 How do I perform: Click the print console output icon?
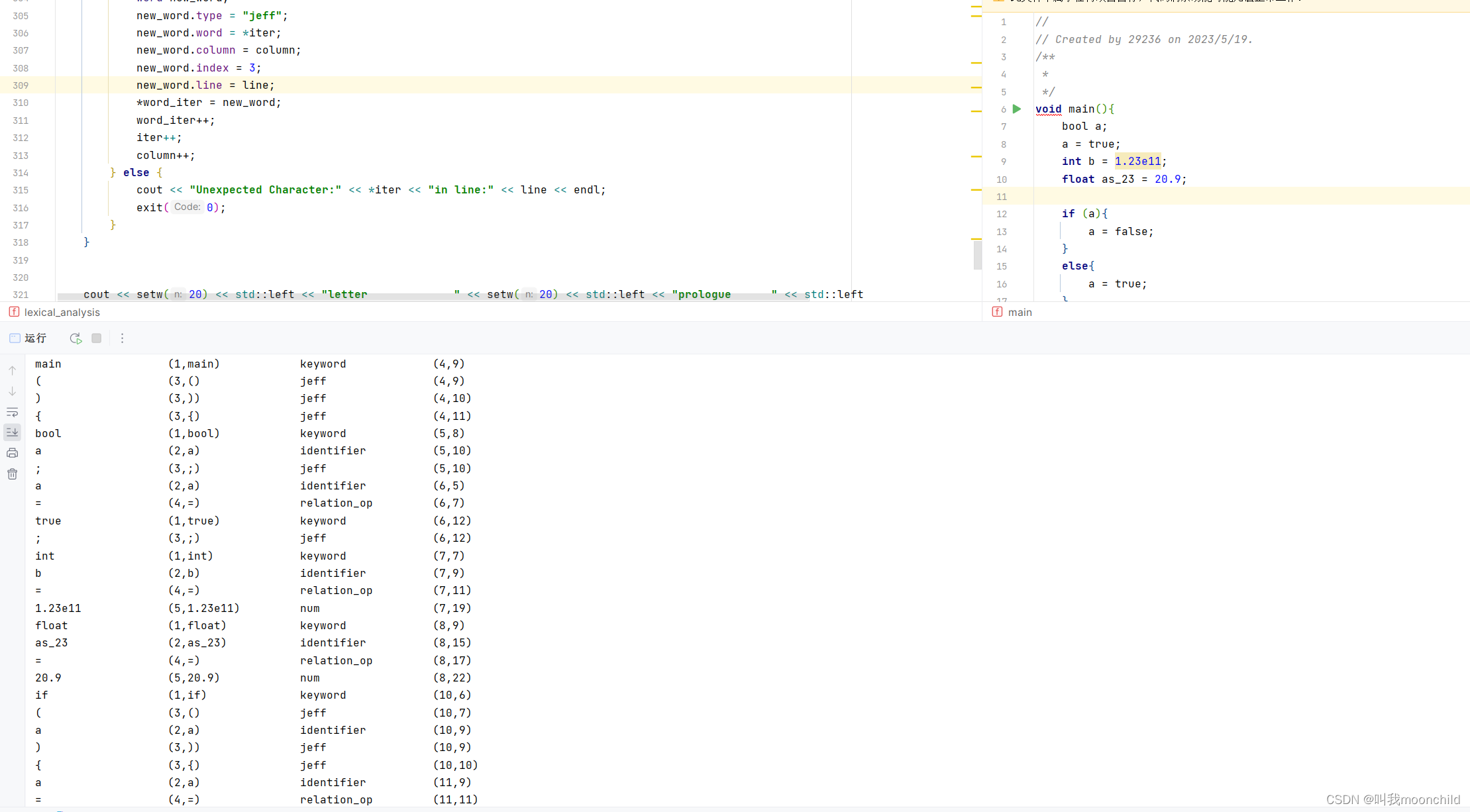[x=13, y=453]
